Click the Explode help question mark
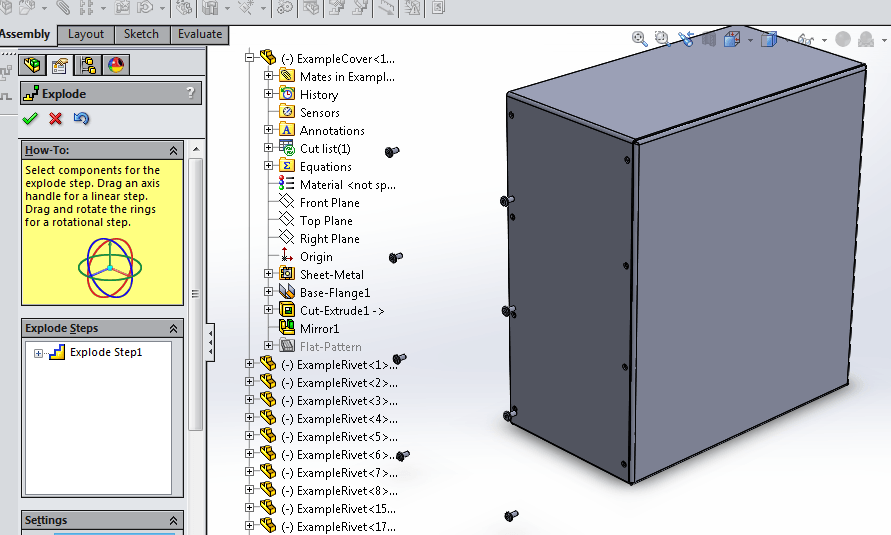Viewport: 891px width, 535px height. coord(190,93)
